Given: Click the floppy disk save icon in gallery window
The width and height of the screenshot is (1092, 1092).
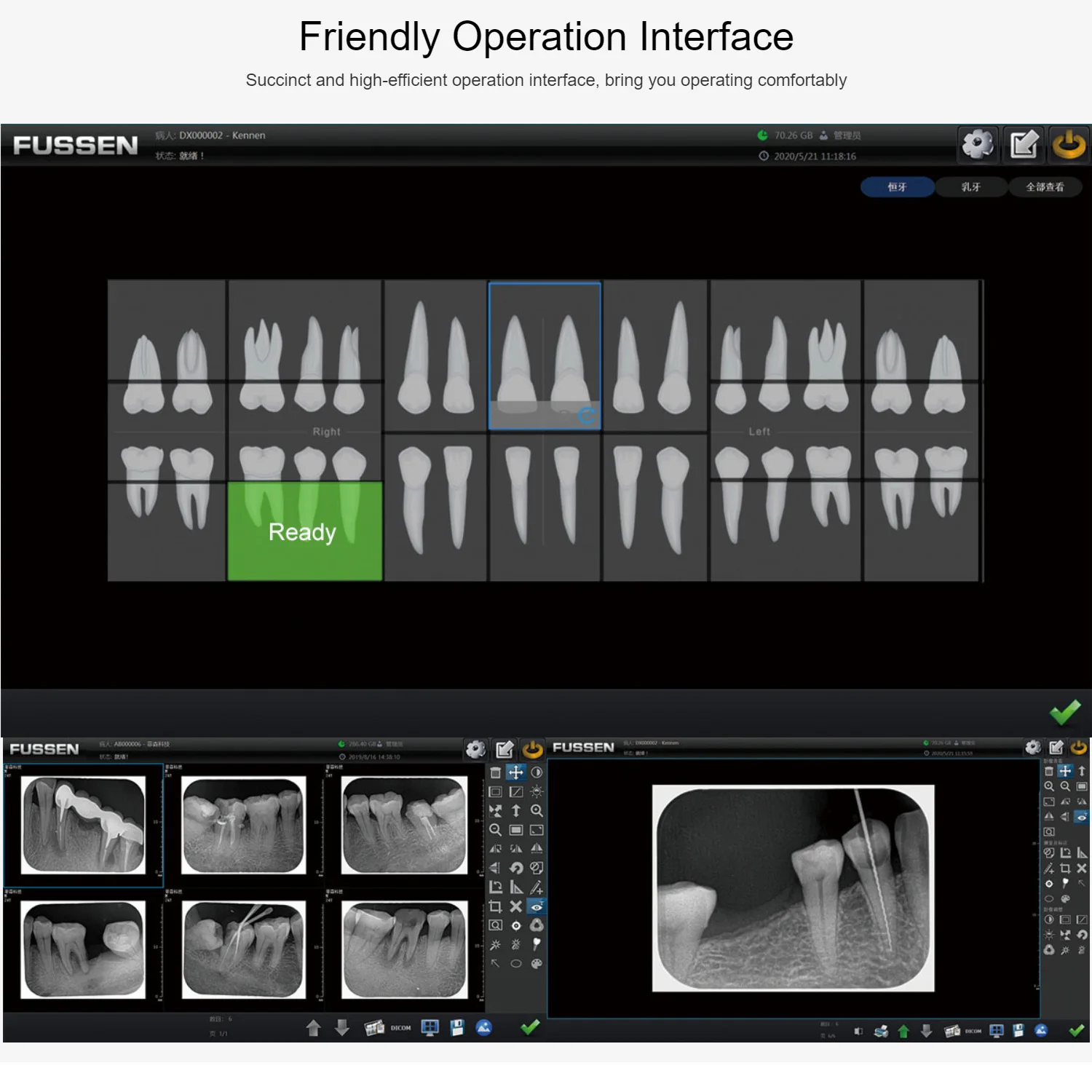Looking at the screenshot, I should click(x=457, y=1027).
